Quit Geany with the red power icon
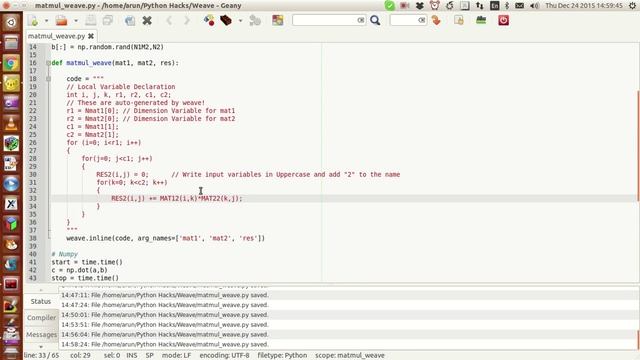The width and height of the screenshot is (640, 360). click(x=503, y=20)
